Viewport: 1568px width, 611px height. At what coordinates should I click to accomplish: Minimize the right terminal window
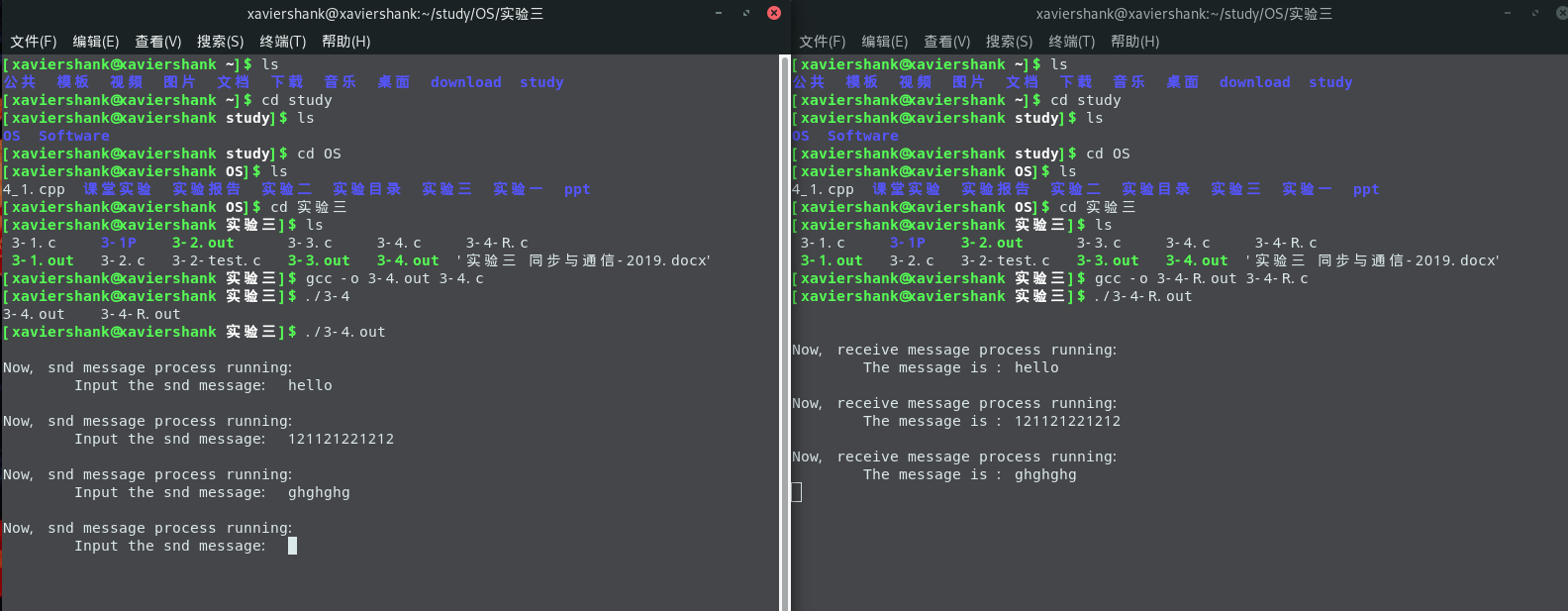(x=1508, y=13)
